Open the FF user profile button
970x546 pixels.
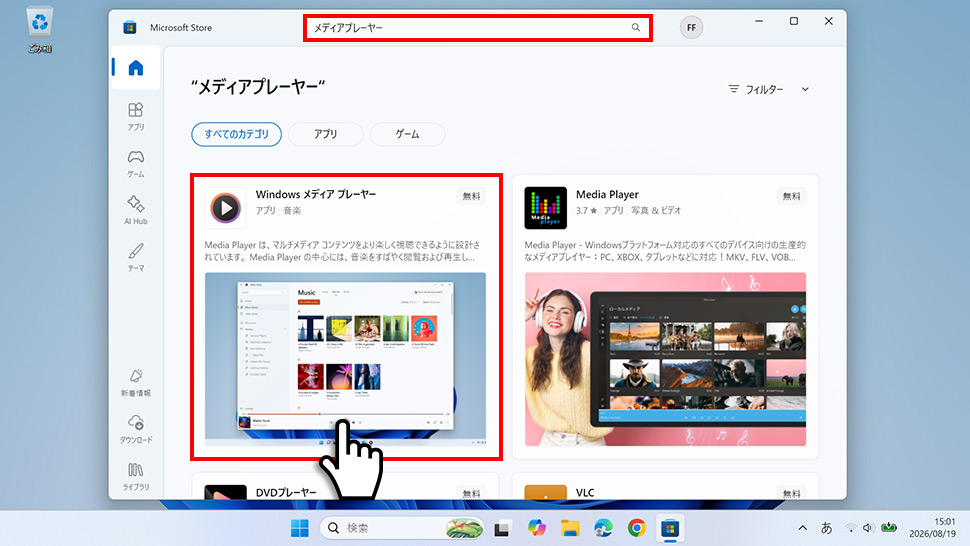(691, 27)
